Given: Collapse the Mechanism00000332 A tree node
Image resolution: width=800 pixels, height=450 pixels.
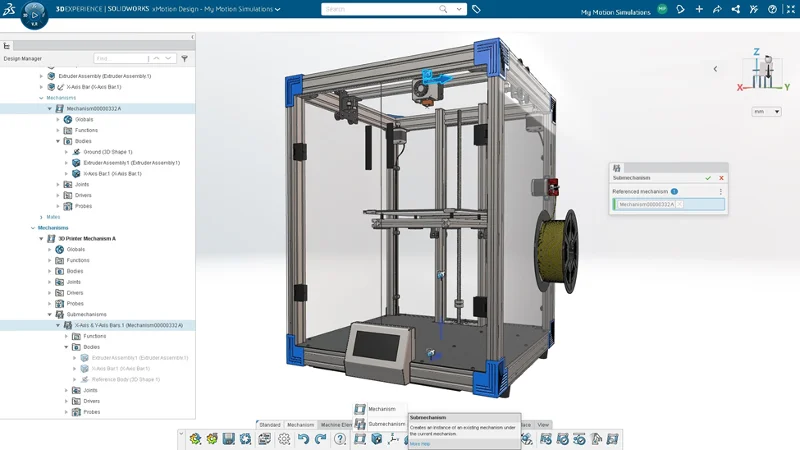Looking at the screenshot, I should (x=50, y=108).
